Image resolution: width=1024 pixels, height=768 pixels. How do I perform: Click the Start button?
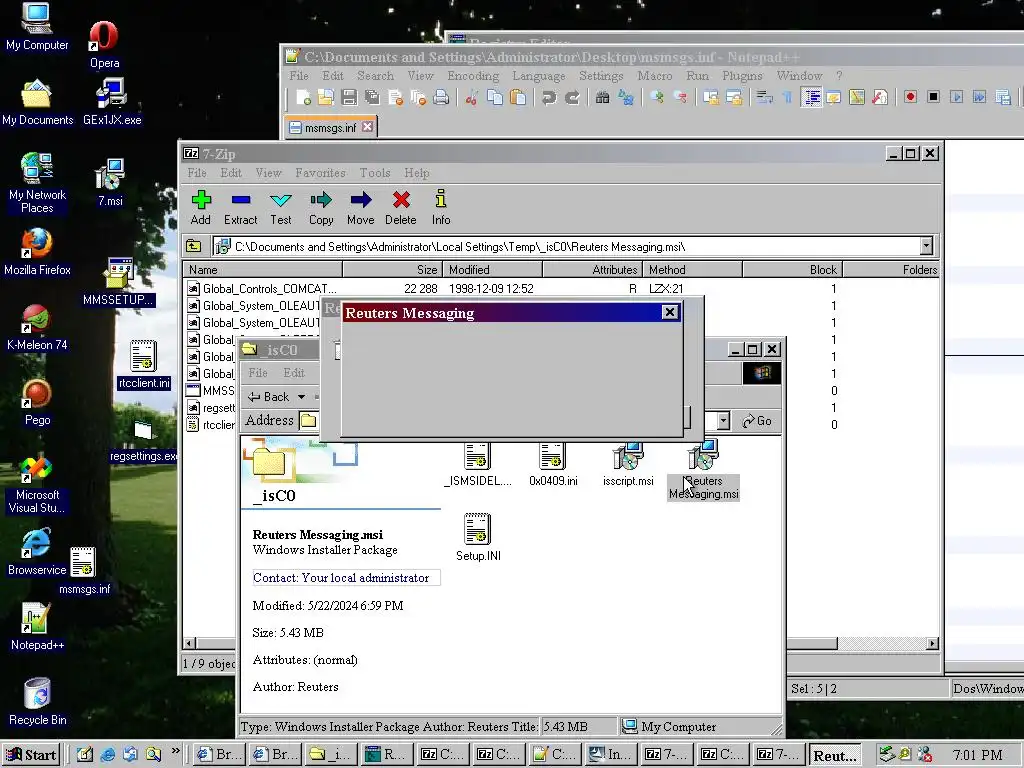[x=31, y=755]
